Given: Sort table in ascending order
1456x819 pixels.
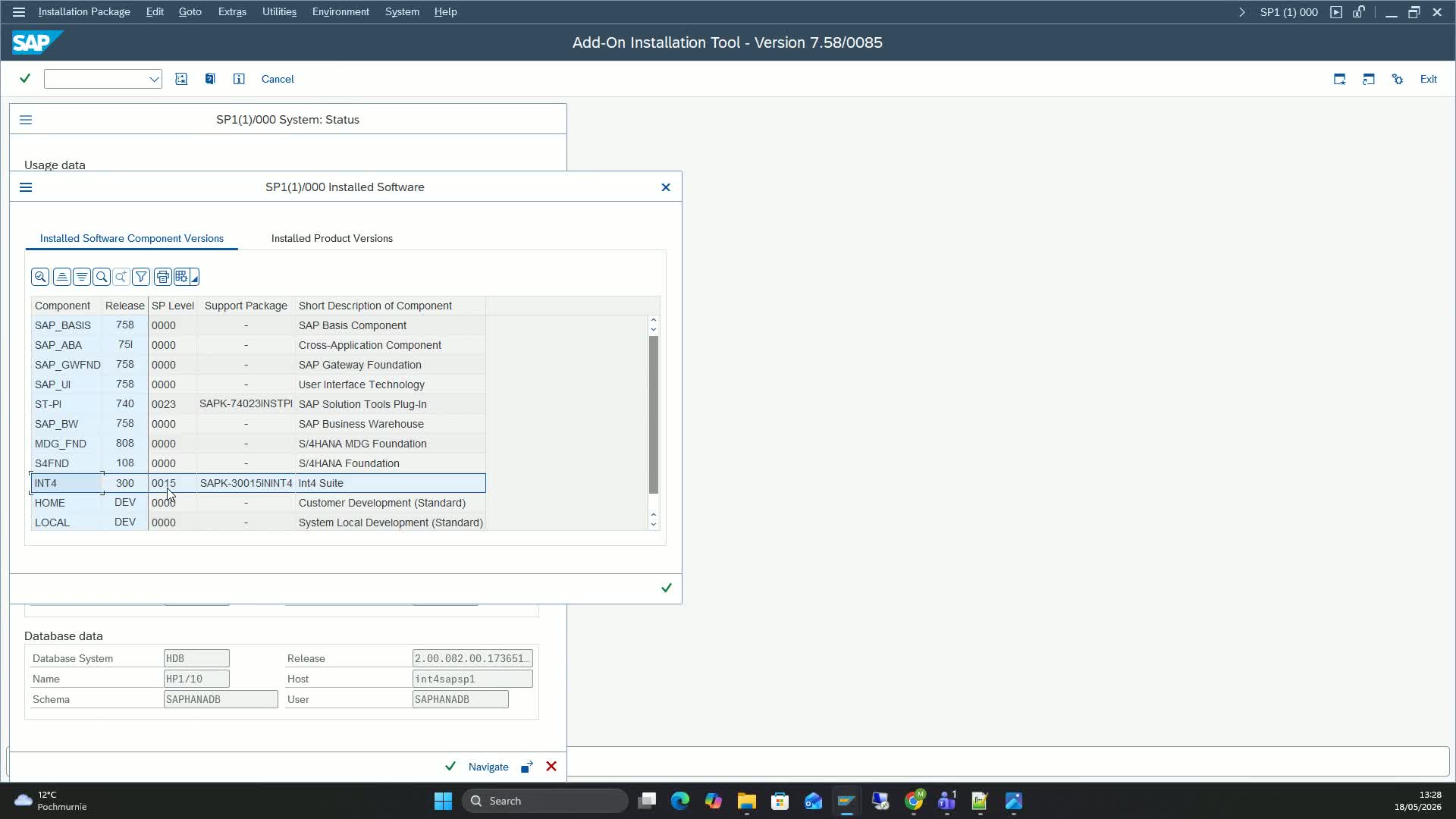Looking at the screenshot, I should point(62,277).
